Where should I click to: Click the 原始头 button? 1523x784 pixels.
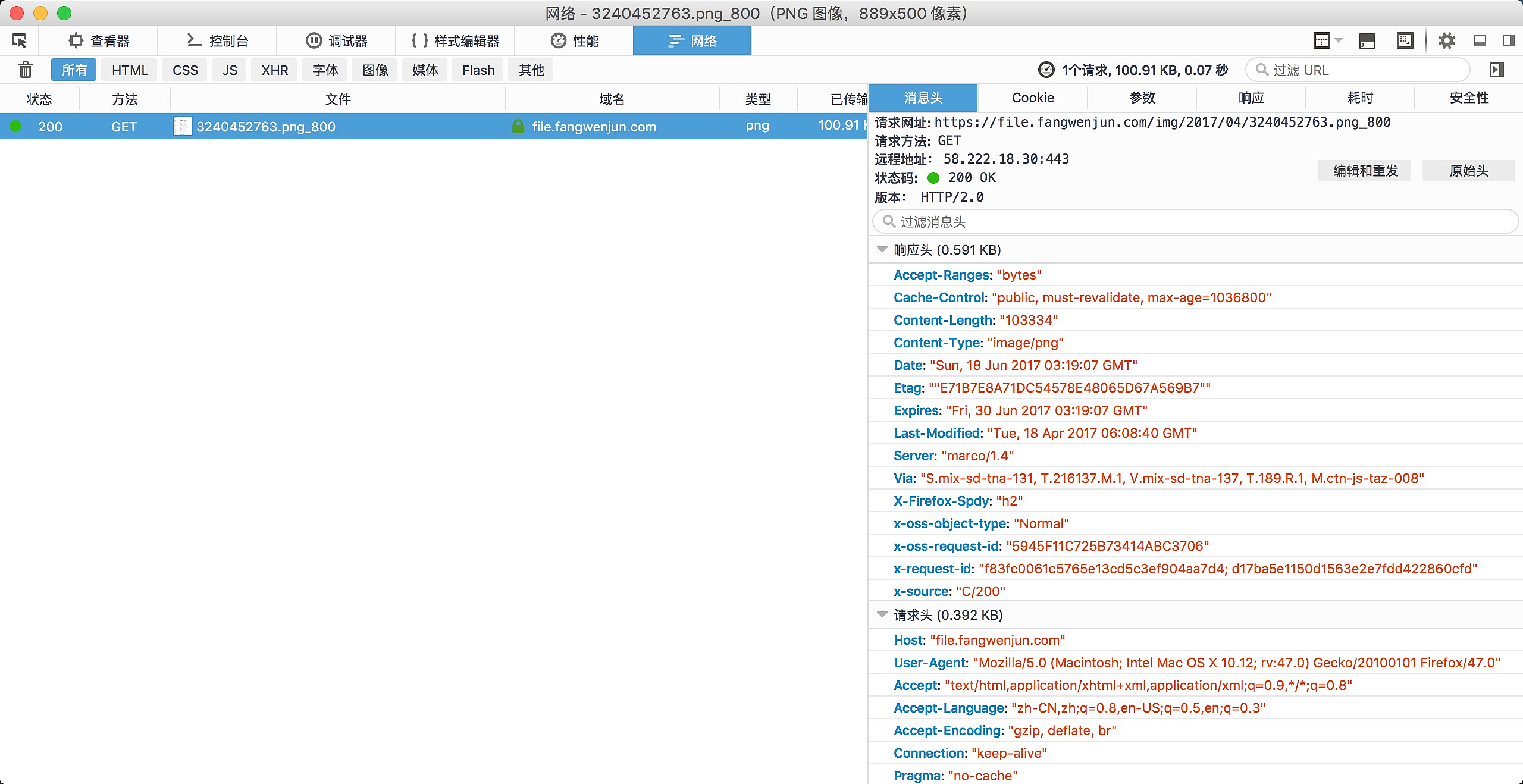pos(1468,171)
